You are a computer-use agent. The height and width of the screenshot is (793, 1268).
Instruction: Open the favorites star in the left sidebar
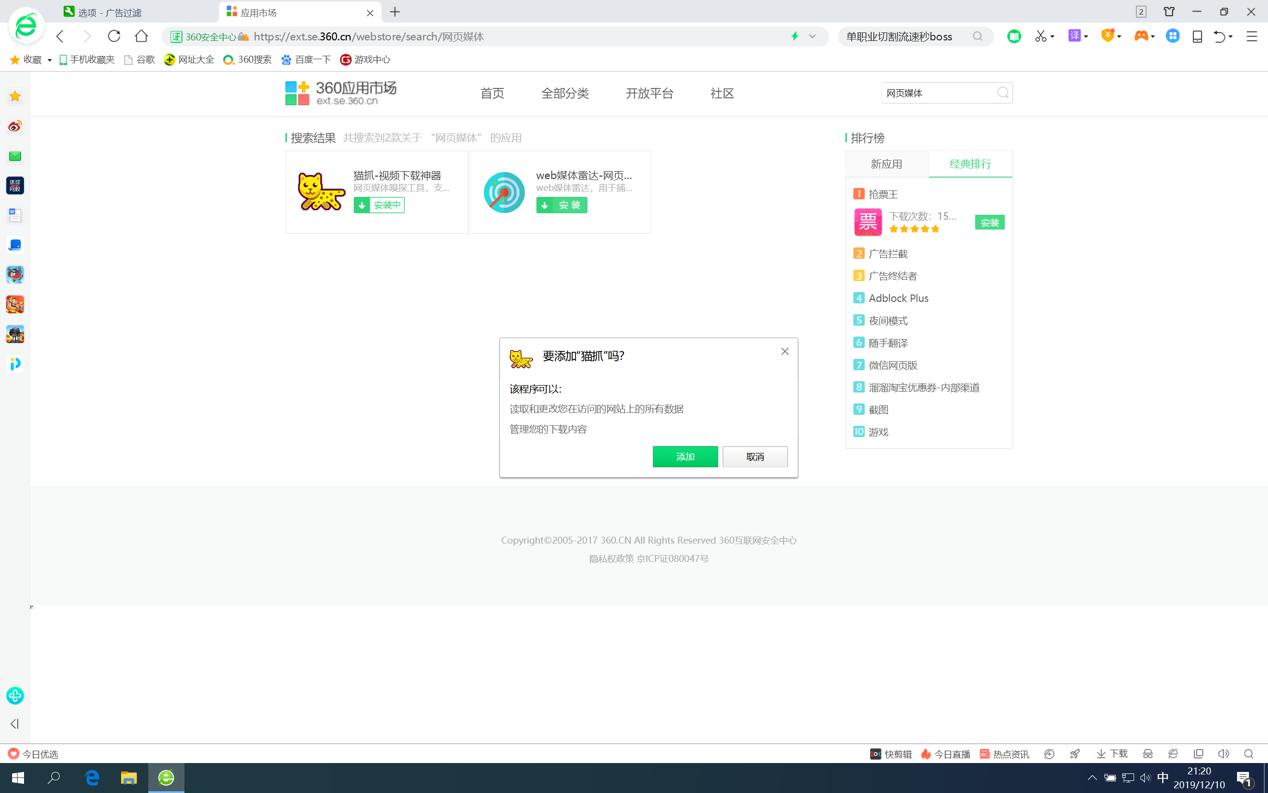pos(15,96)
